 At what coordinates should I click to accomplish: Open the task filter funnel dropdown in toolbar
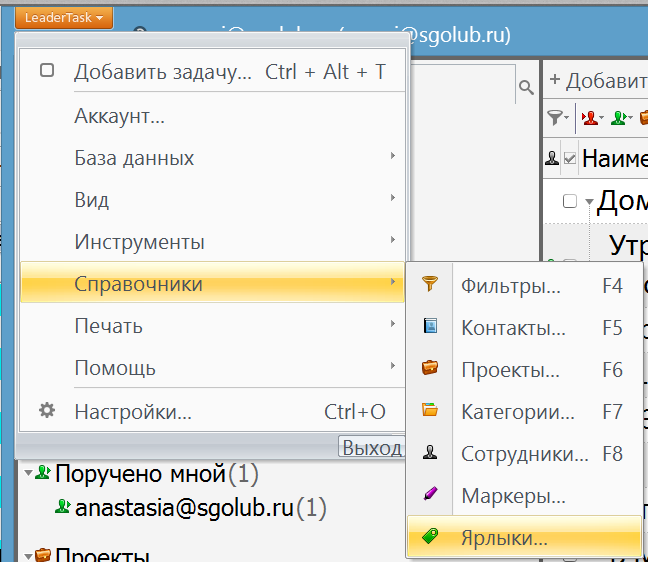pos(558,118)
